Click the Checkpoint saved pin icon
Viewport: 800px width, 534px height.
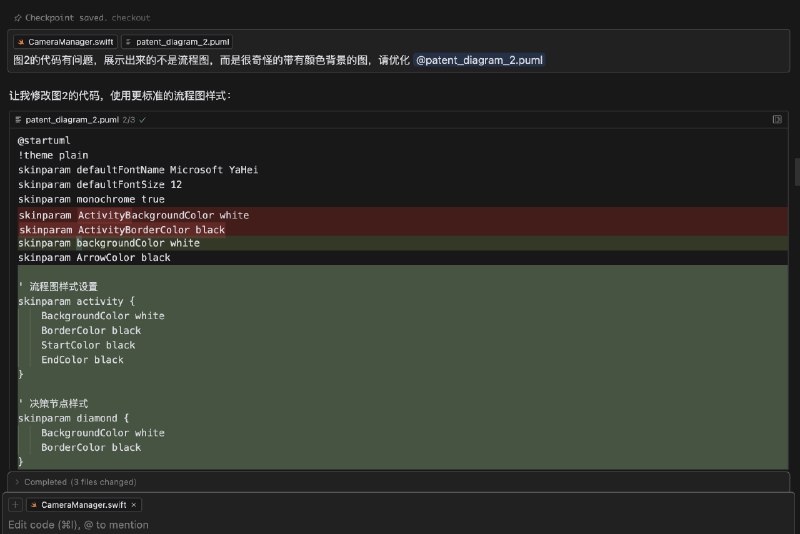click(18, 18)
